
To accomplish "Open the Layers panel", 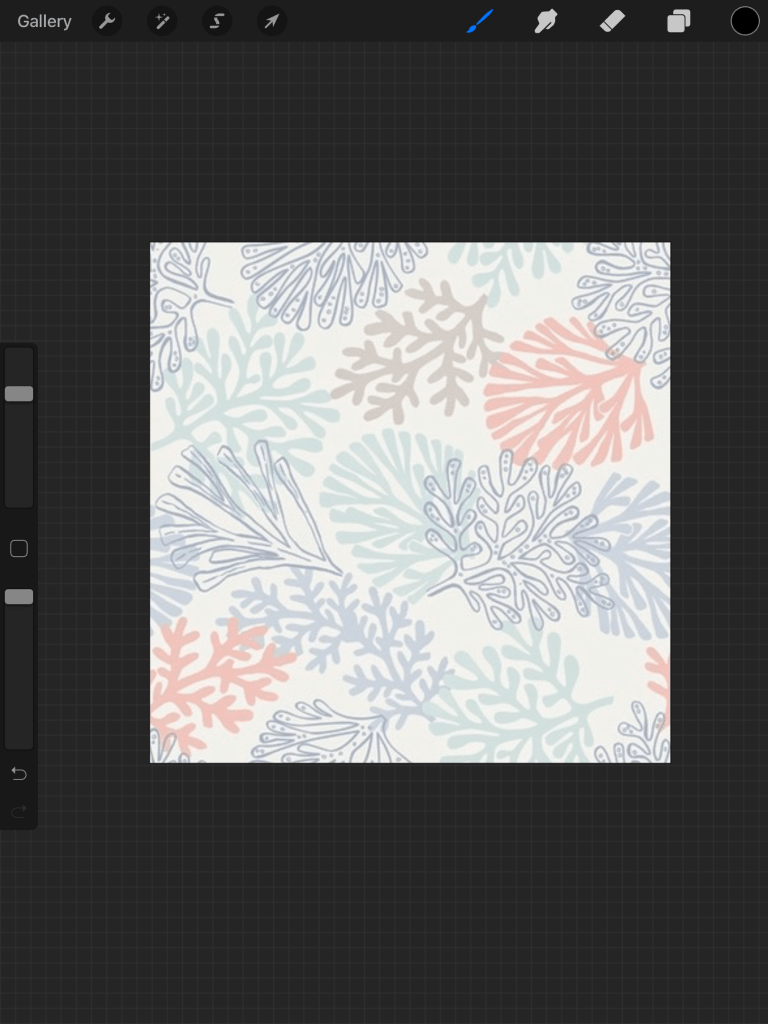I will 679,21.
